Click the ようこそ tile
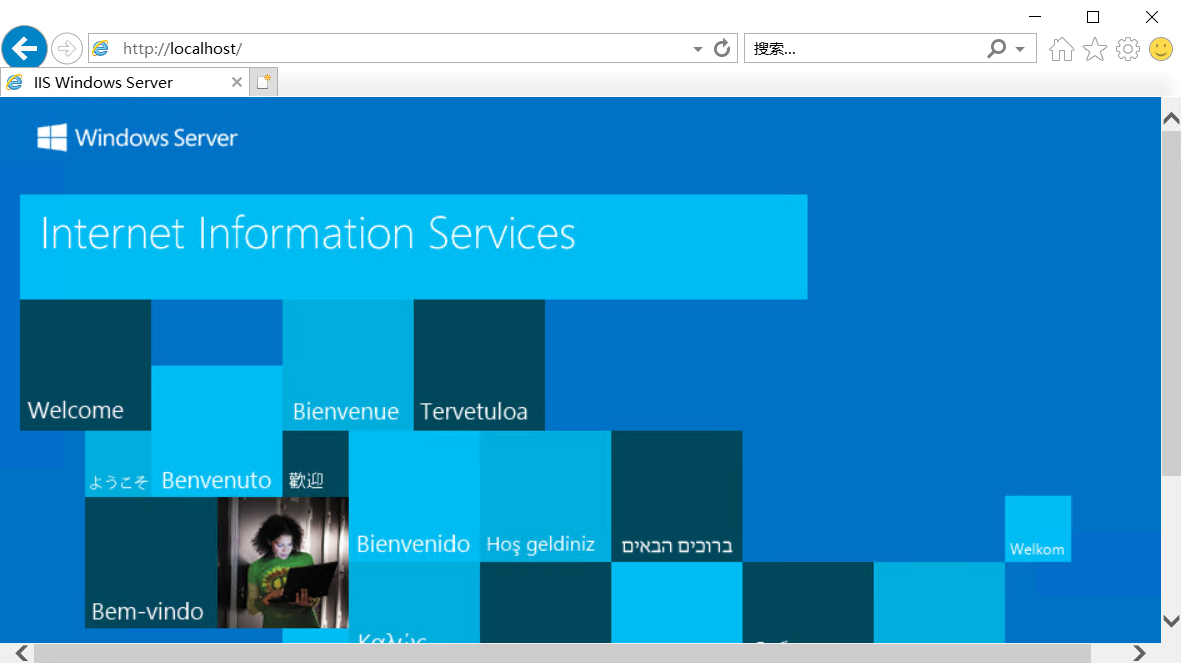 118,464
